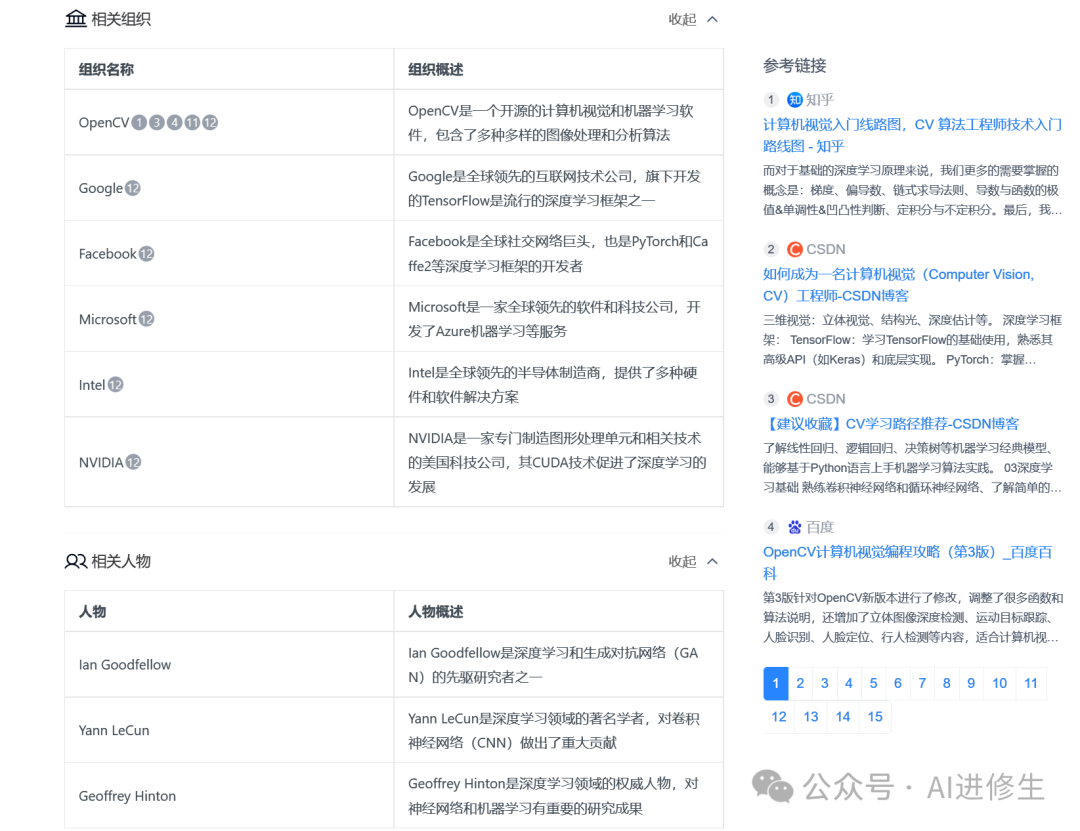Click the Microsoft organization name
1080x831 pixels.
[x=107, y=319]
